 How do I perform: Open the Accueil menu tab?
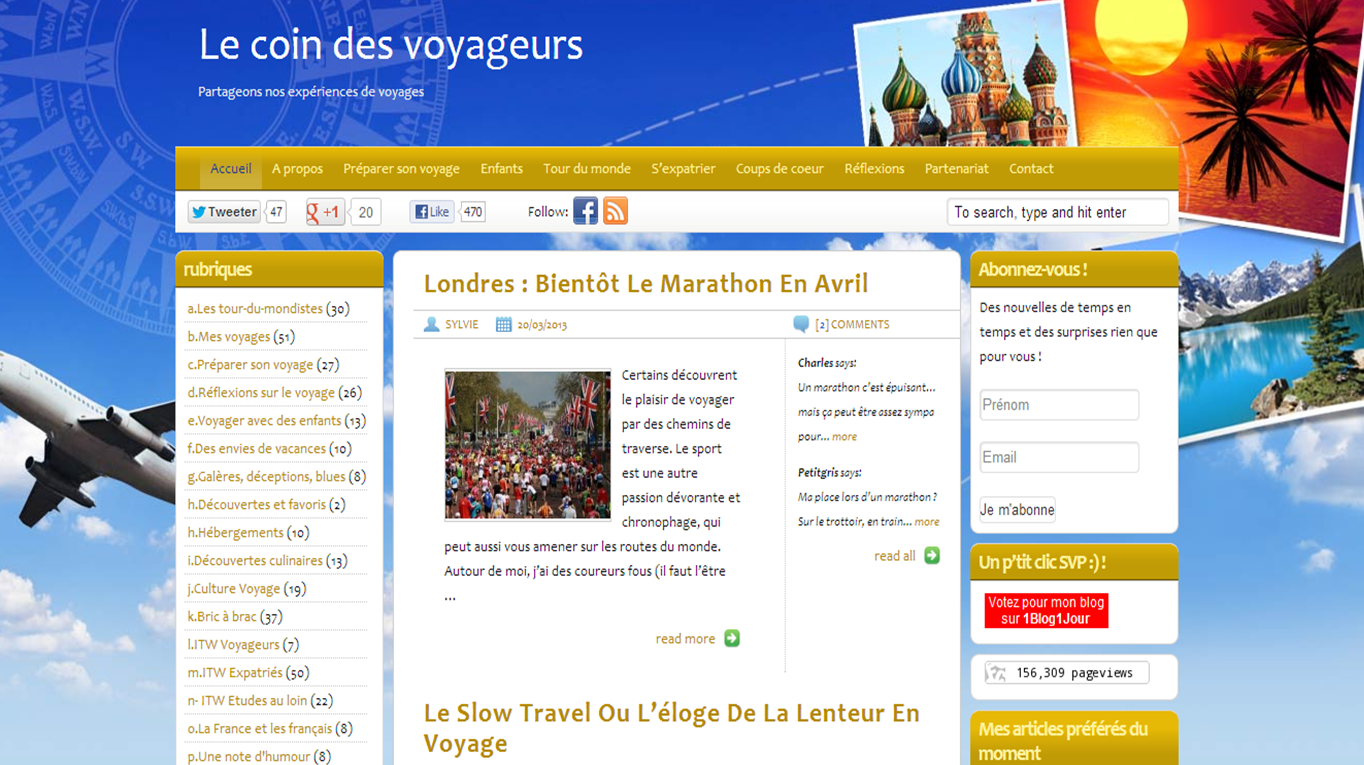(231, 169)
